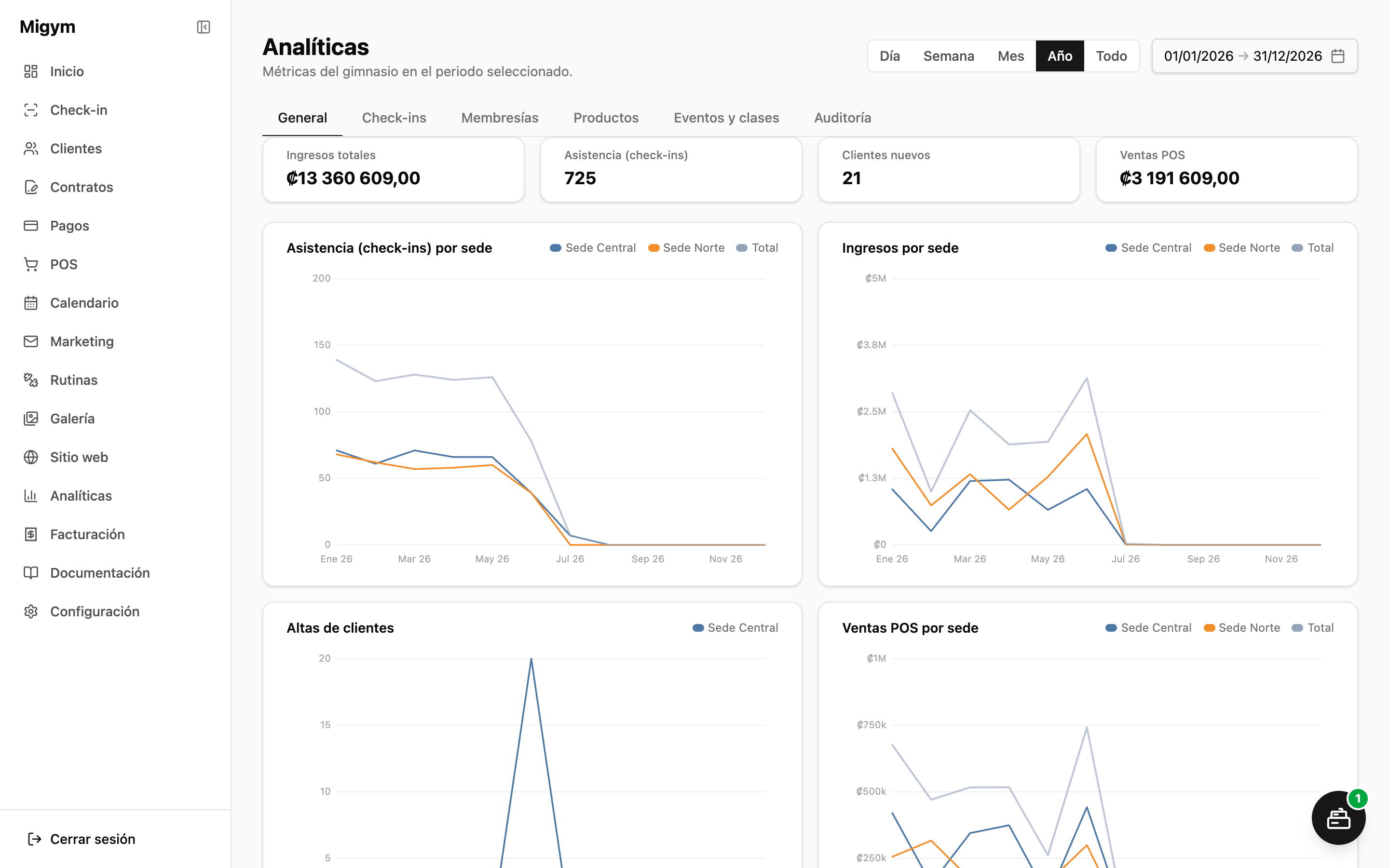Viewport: 1389px width, 868px height.
Task: Open the Membresías tab
Action: (500, 118)
